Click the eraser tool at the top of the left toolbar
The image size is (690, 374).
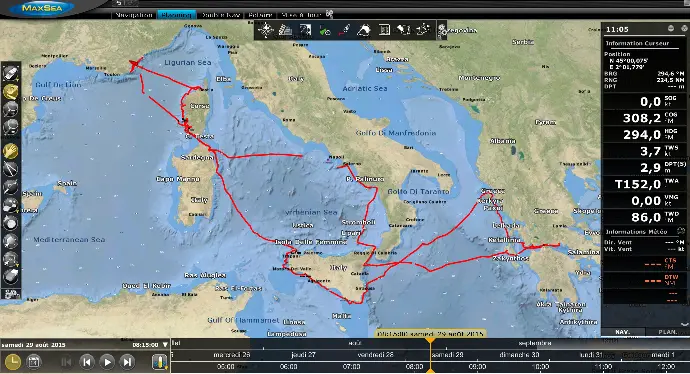[11, 73]
